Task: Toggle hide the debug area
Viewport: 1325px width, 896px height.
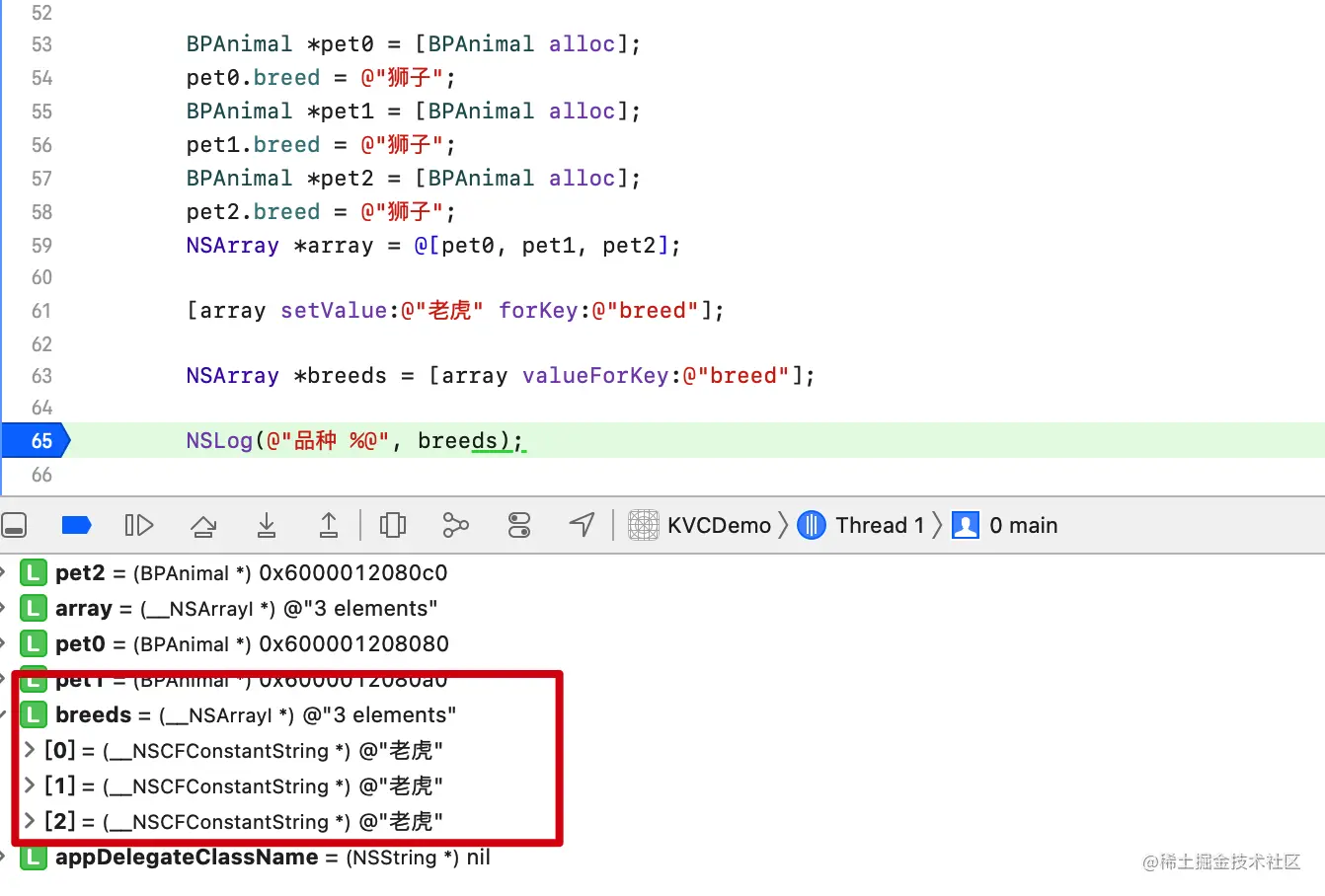Action: click(x=15, y=525)
